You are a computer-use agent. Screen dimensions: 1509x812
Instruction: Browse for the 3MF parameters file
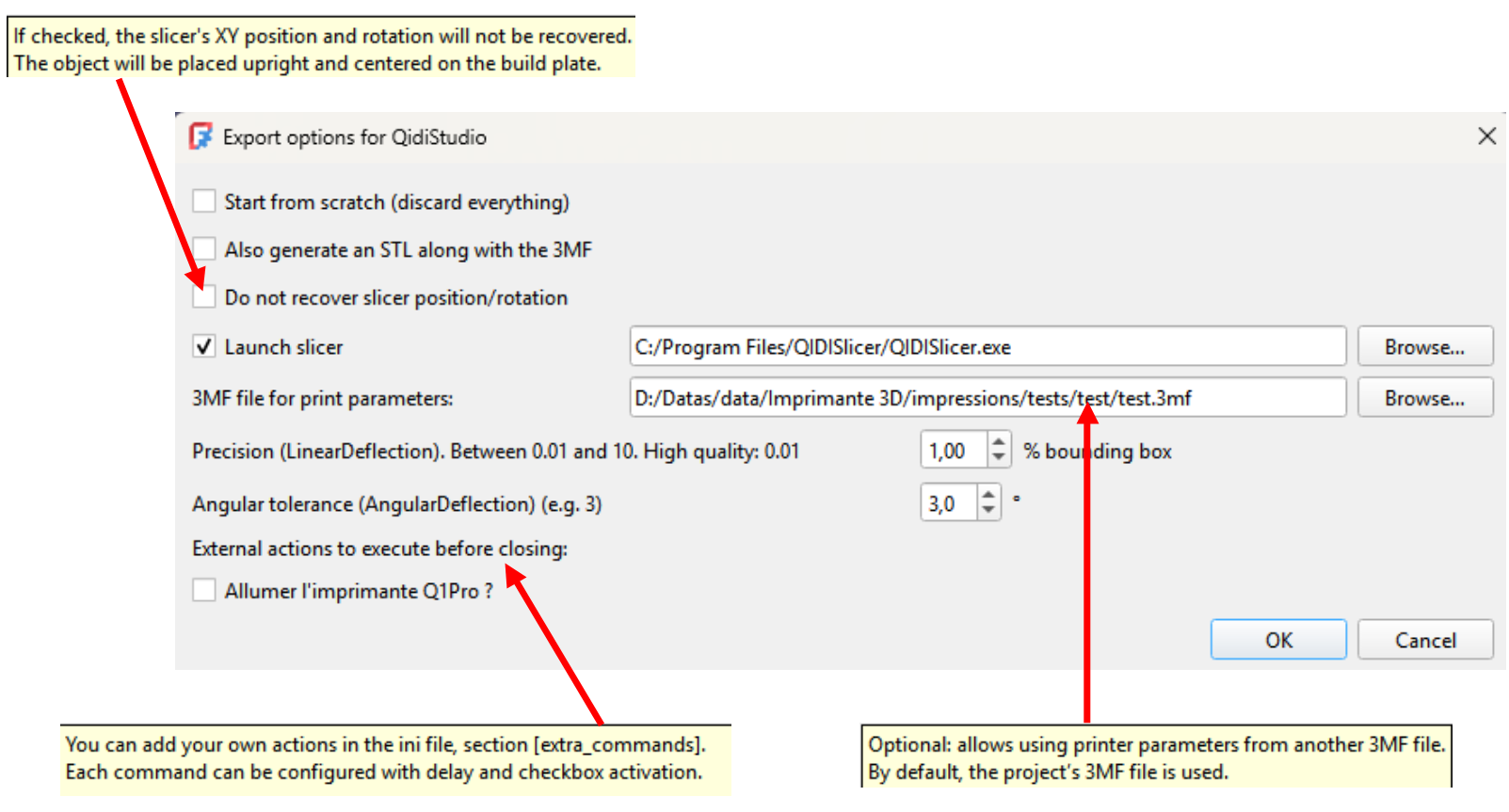click(1425, 398)
